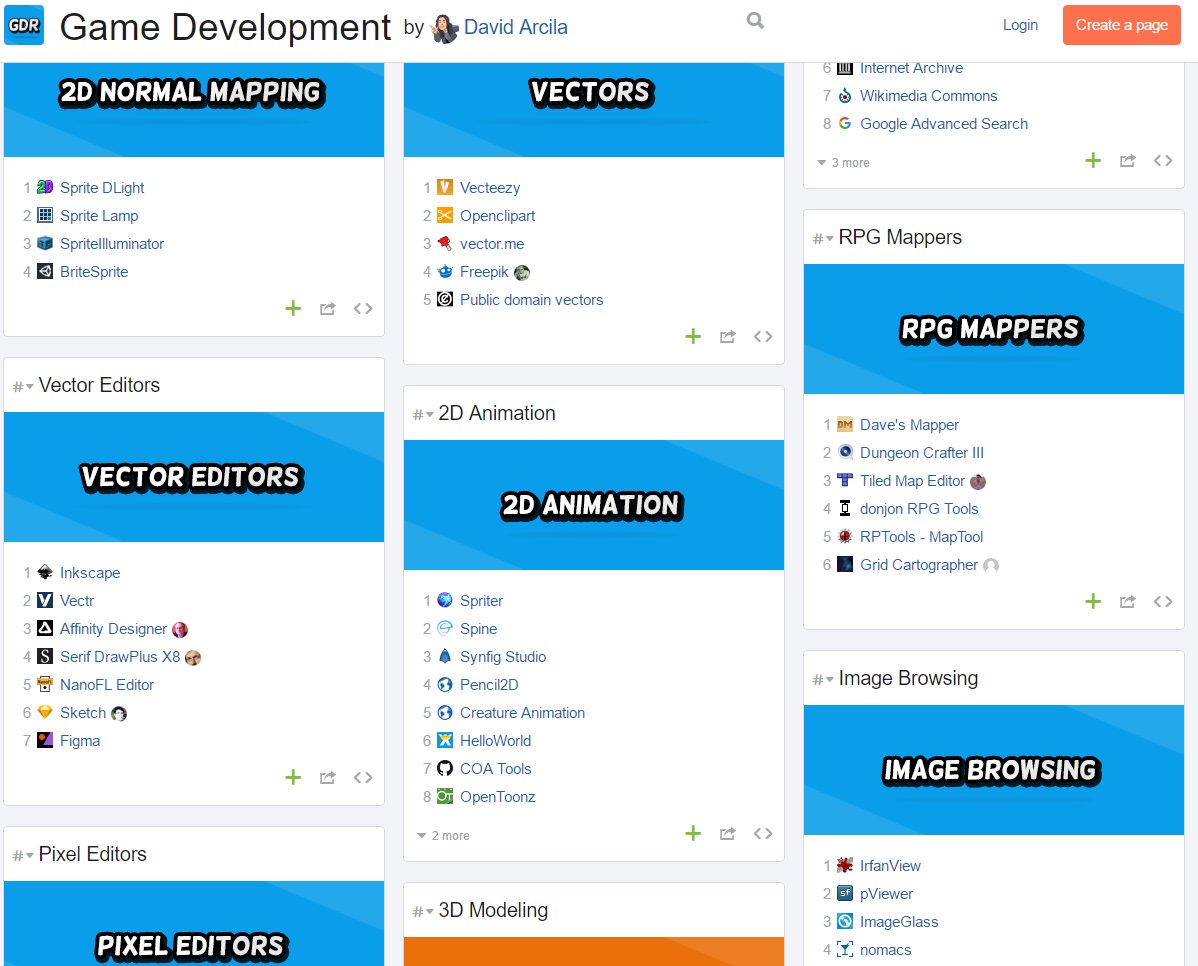The image size is (1198, 966).
Task: Add item to 2D Normal Mapping list
Action: click(293, 309)
